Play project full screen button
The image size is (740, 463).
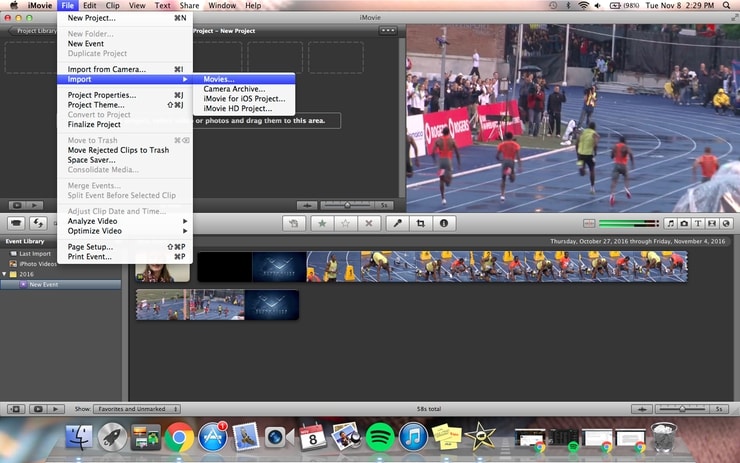pos(17,205)
